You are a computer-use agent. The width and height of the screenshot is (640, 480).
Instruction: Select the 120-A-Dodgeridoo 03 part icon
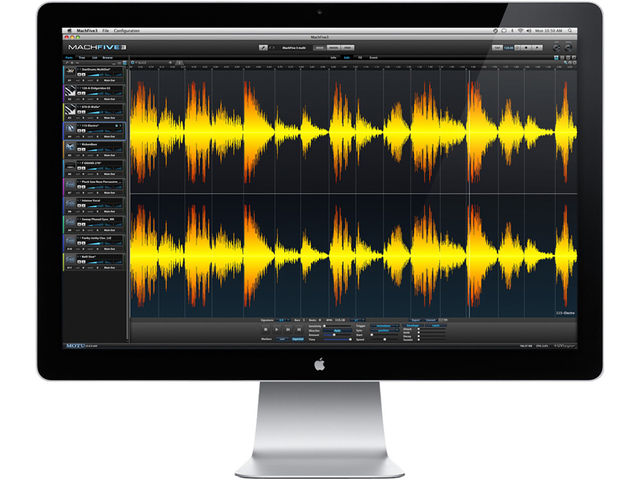pos(70,90)
